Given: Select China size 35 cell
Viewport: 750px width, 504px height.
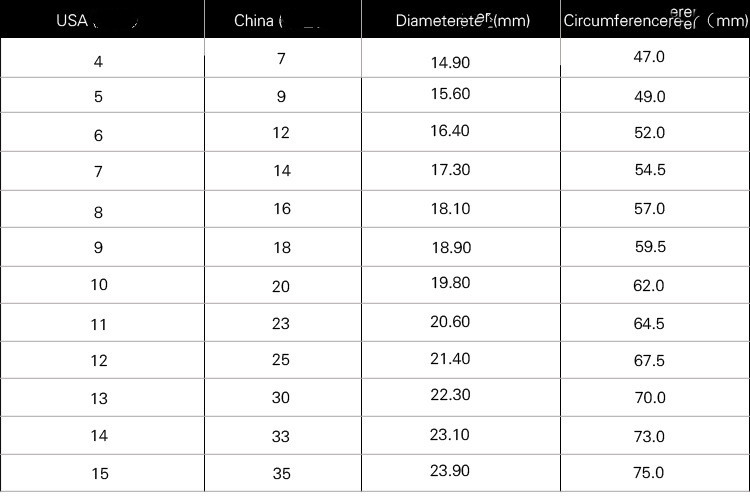Looking at the screenshot, I should [x=281, y=473].
